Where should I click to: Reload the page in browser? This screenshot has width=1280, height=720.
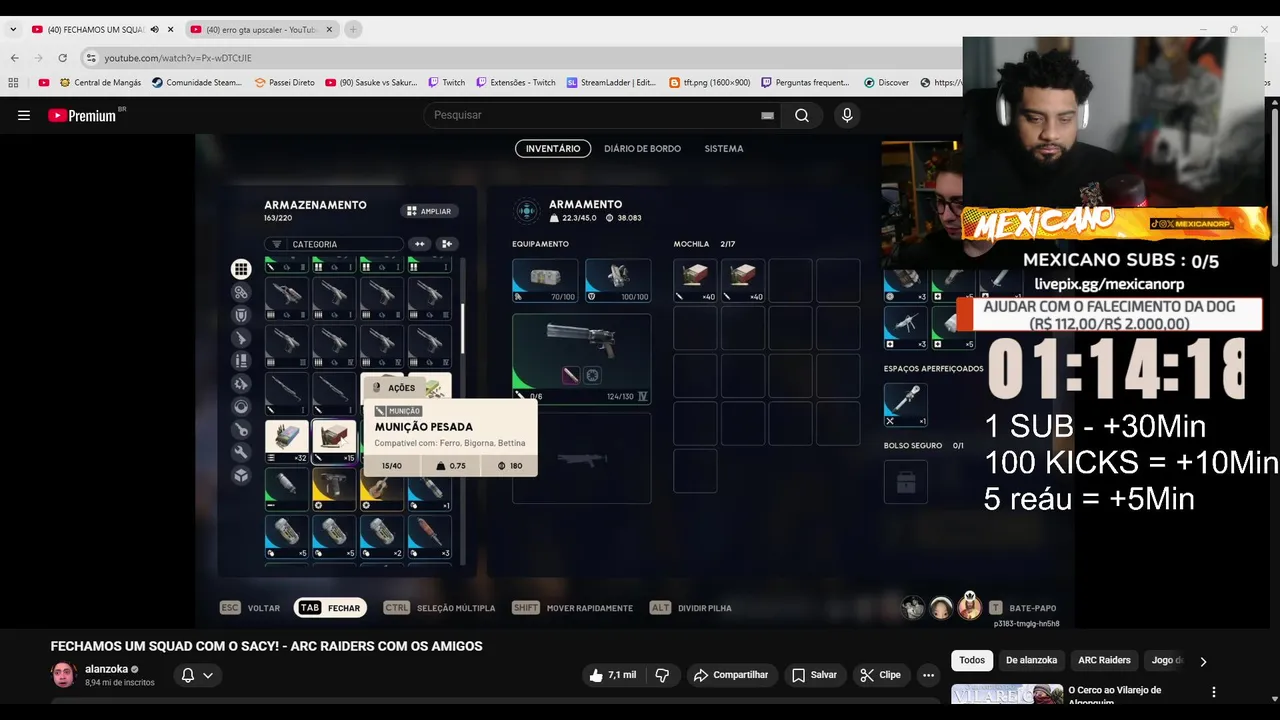tap(62, 58)
